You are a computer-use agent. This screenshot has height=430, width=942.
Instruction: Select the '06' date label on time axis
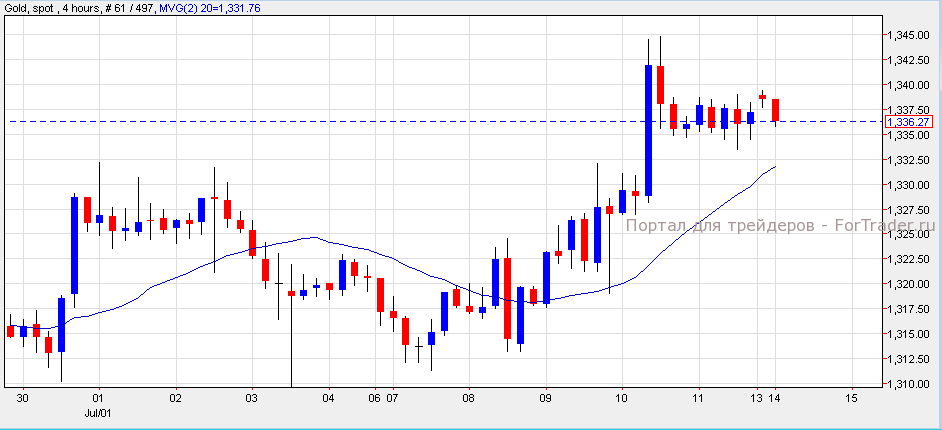pos(375,398)
